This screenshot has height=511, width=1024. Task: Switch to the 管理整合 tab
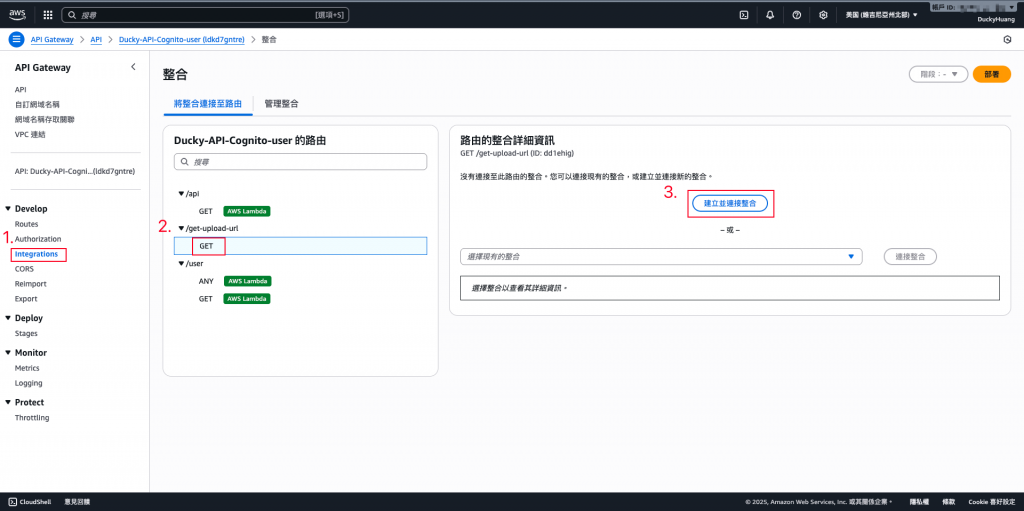coord(281,104)
